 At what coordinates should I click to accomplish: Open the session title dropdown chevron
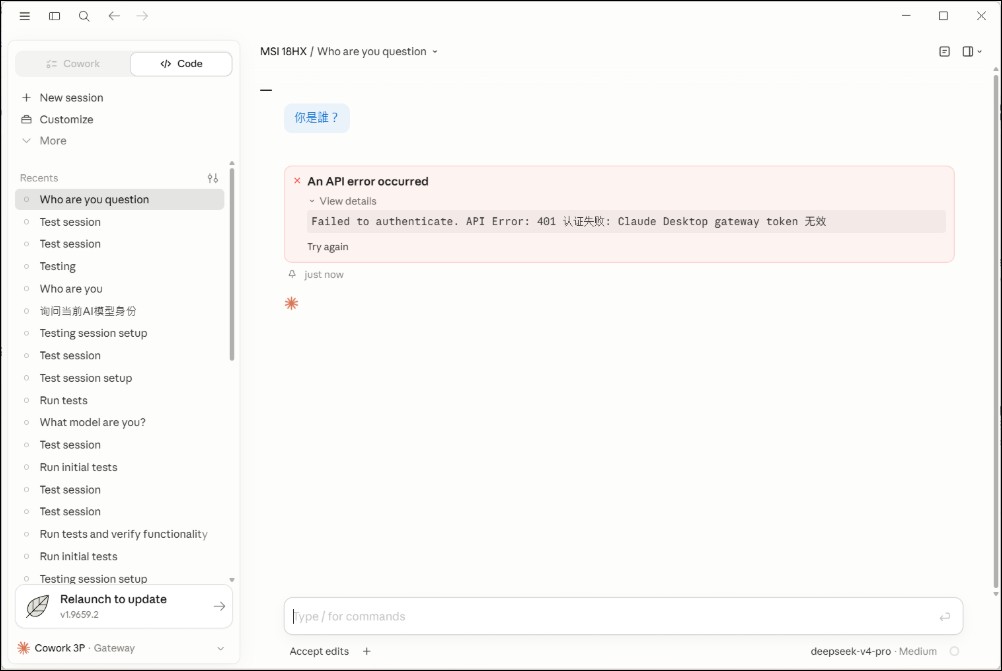click(x=435, y=52)
